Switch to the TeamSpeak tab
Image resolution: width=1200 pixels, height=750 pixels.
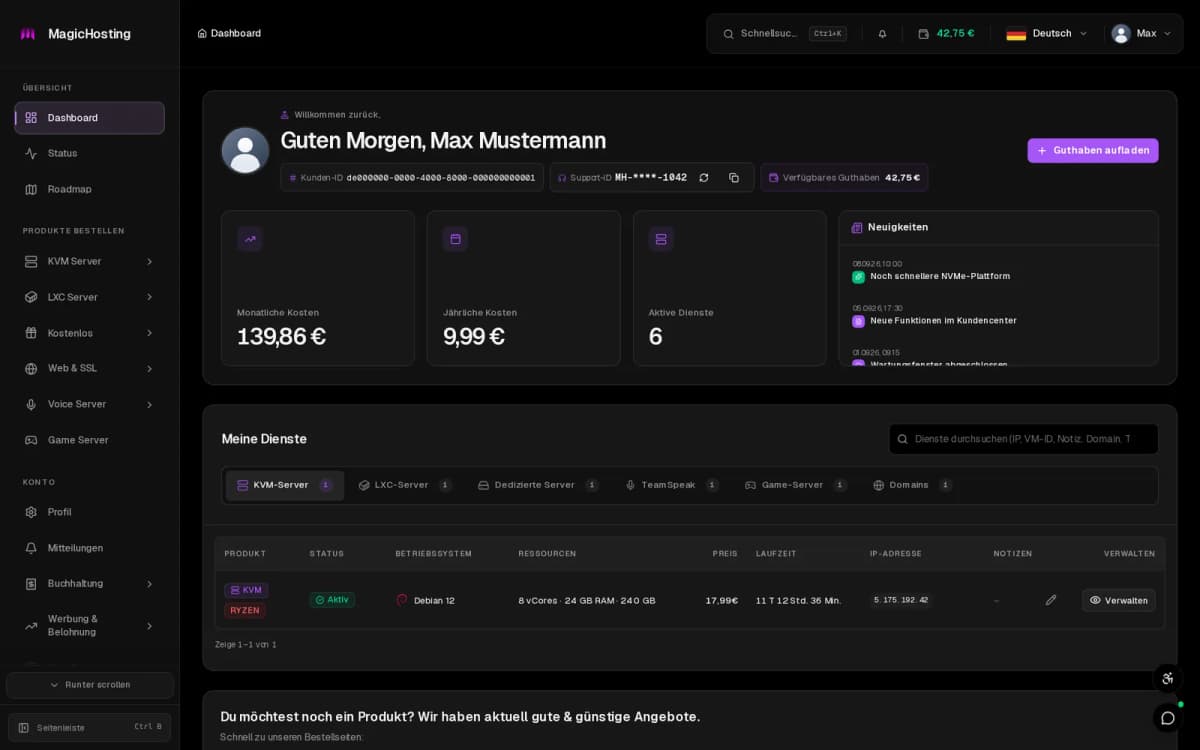pyautogui.click(x=672, y=485)
